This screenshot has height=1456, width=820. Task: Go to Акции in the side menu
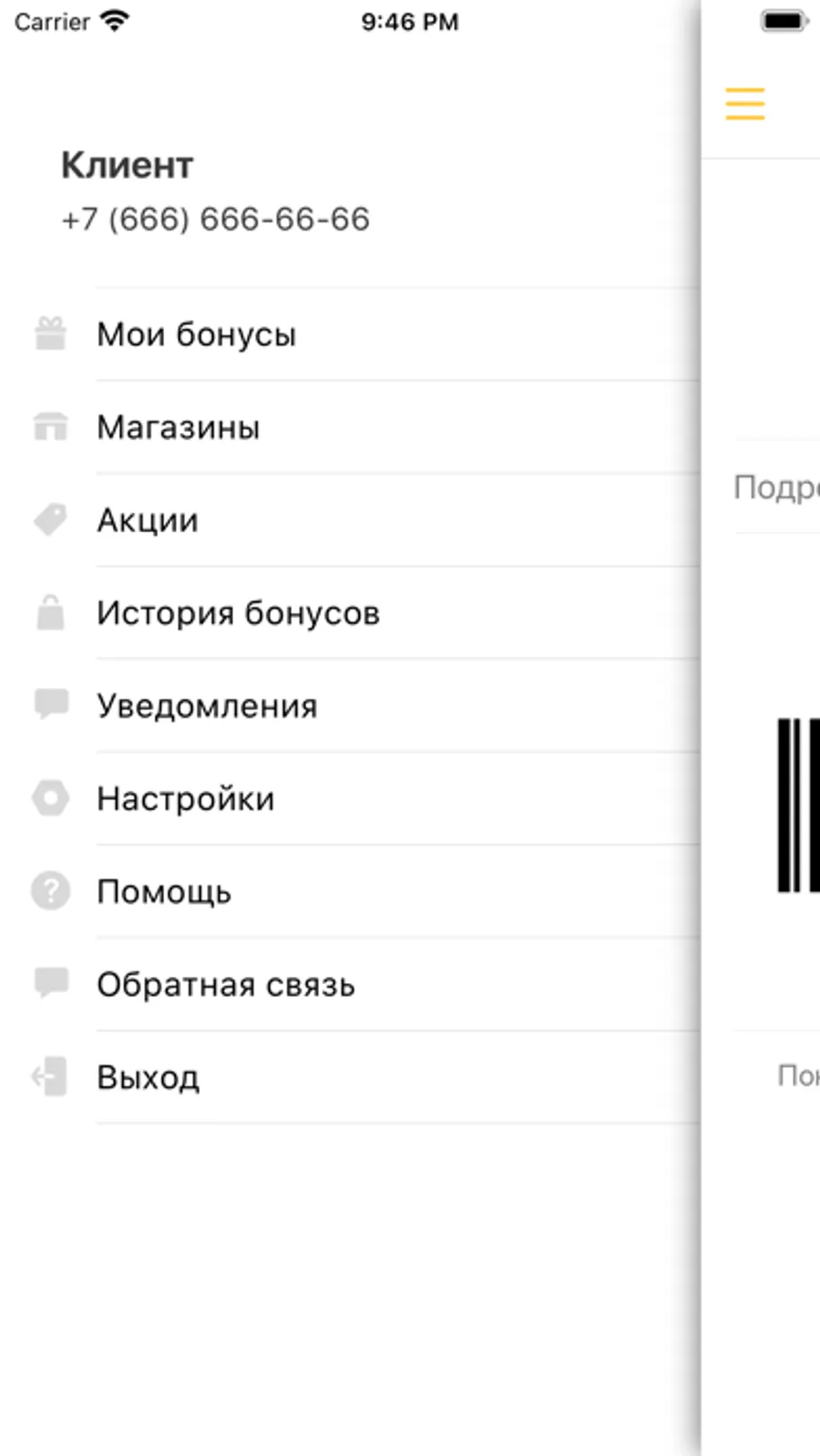(x=148, y=520)
